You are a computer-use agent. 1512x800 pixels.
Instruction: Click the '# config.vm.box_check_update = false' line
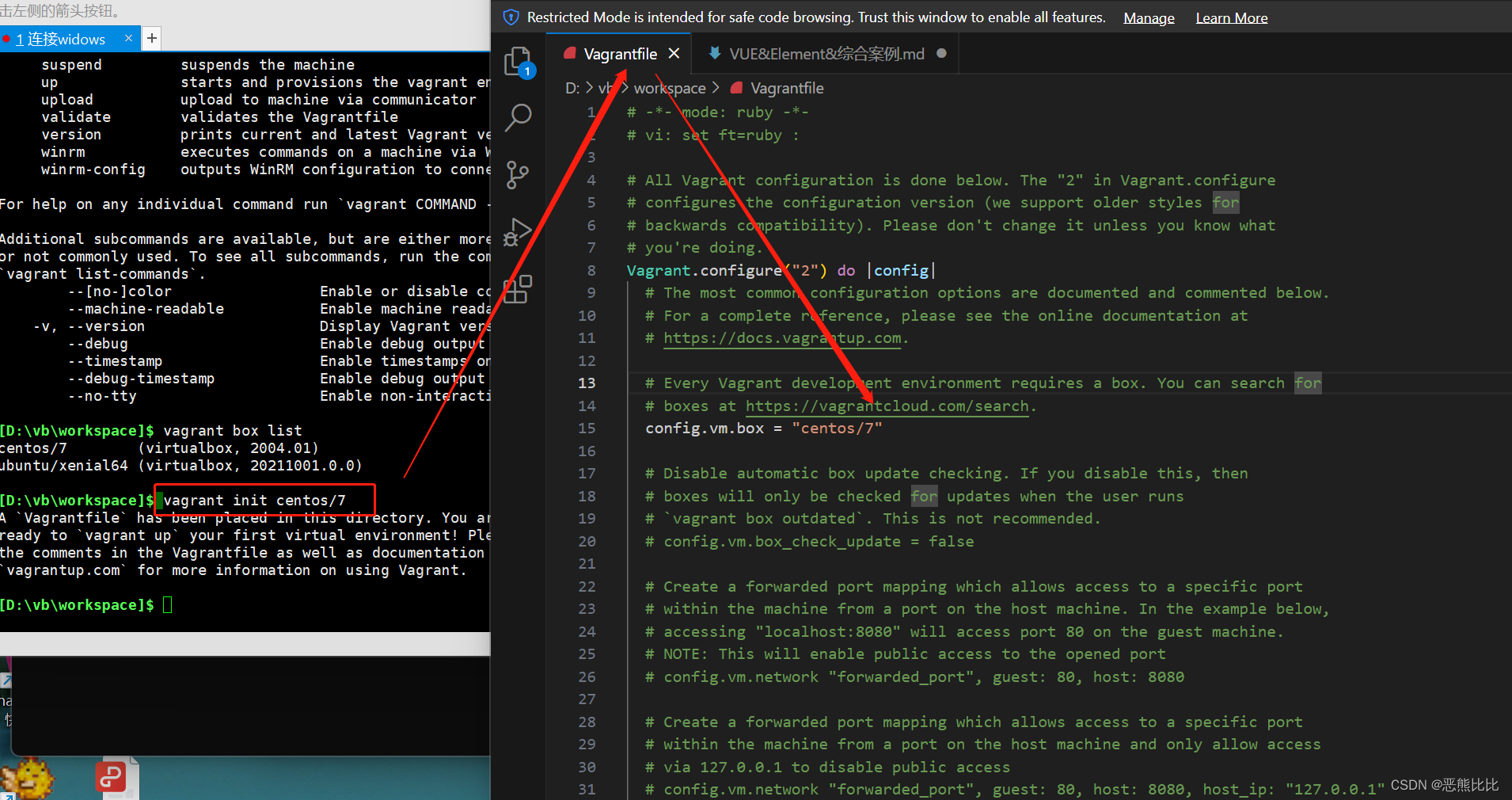[809, 542]
